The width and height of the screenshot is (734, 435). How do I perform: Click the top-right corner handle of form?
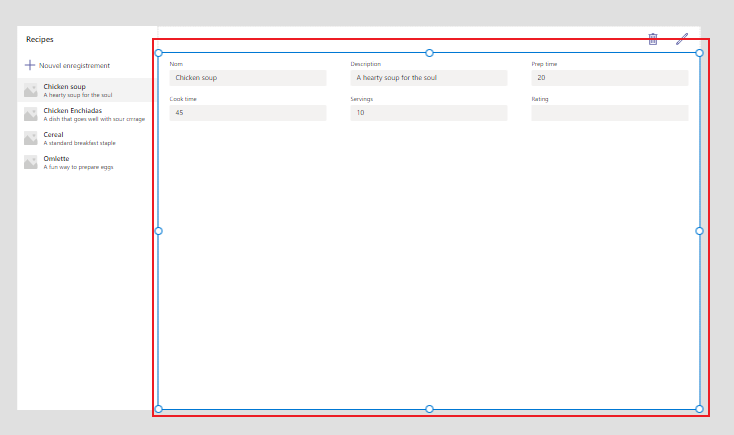click(699, 53)
